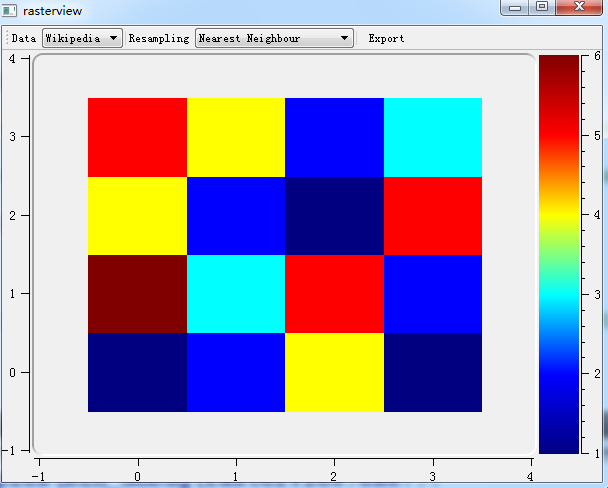Select the red cell in top-left corner
The image size is (608, 488).
click(137, 137)
